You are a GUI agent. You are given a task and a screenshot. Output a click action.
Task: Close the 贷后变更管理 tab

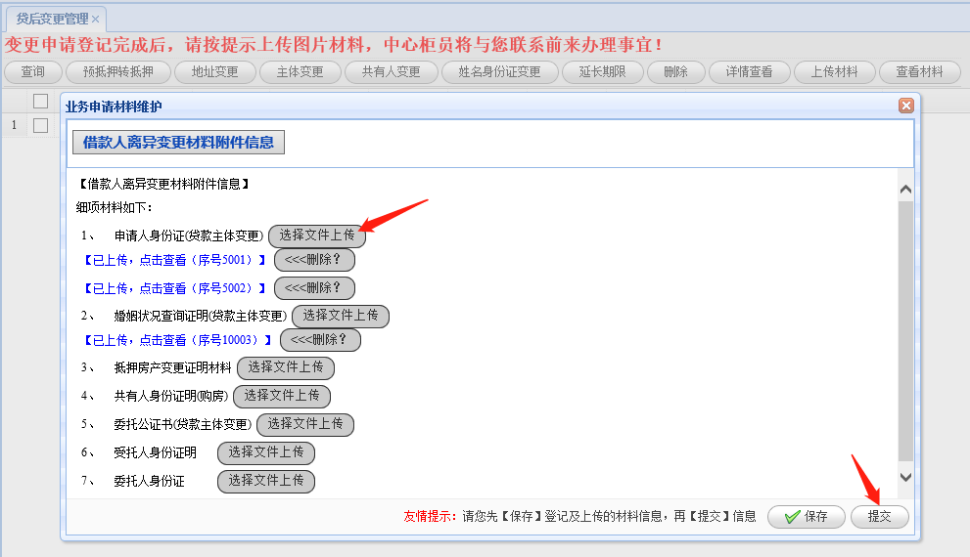(x=95, y=19)
